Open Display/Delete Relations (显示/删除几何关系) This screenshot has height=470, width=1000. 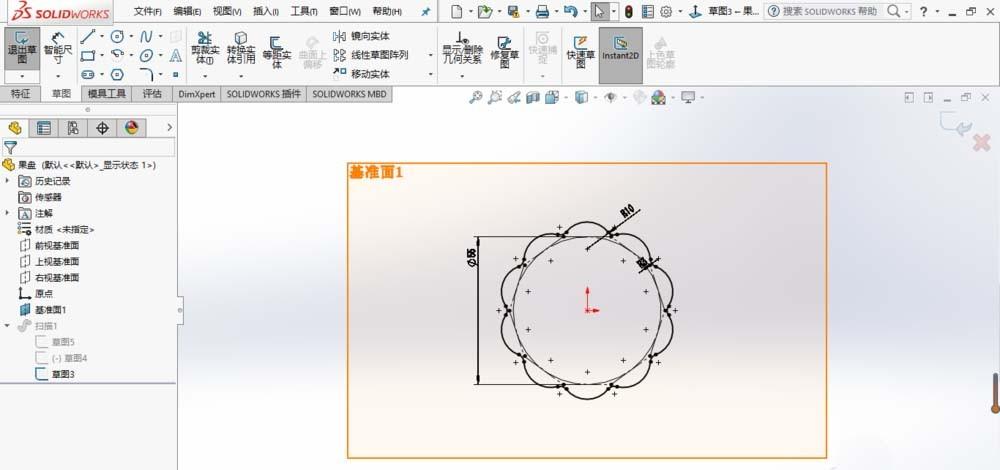tap(462, 48)
